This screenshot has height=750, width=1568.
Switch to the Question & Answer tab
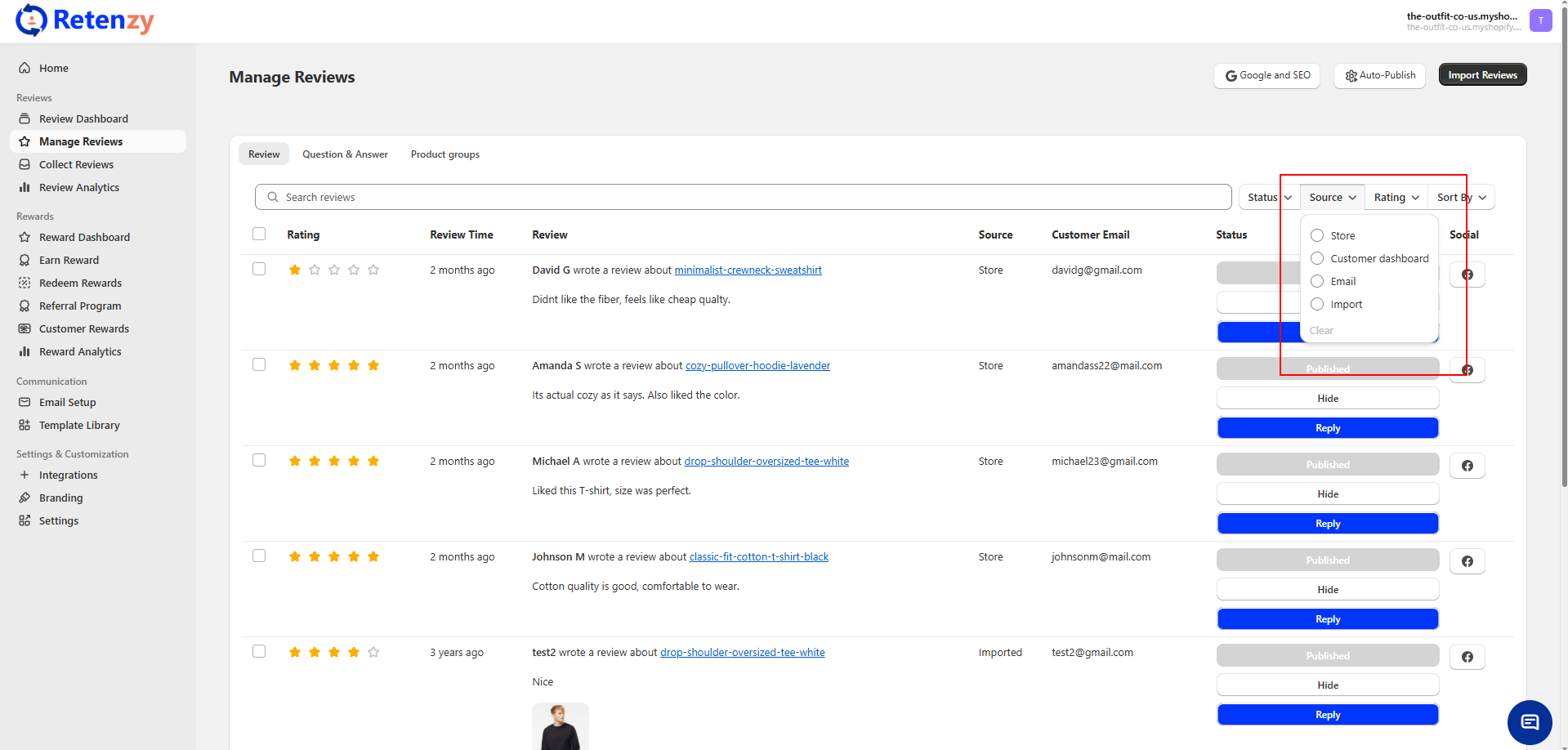point(345,154)
